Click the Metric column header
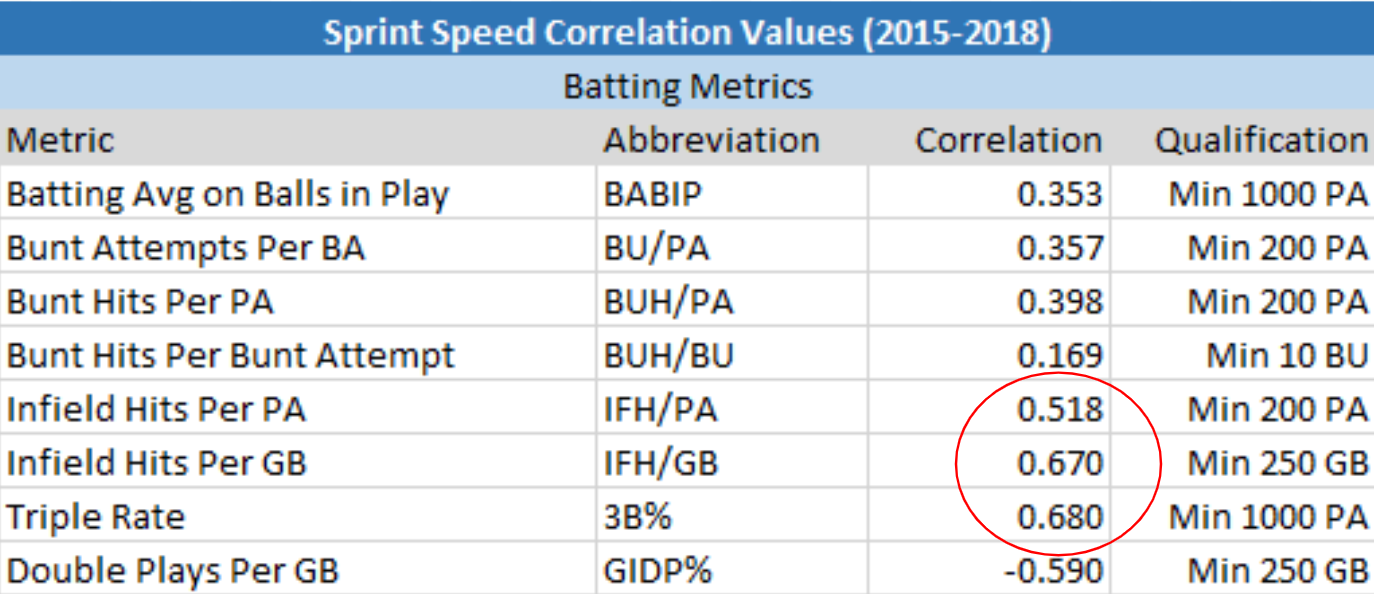This screenshot has height=594, width=1374. (61, 140)
